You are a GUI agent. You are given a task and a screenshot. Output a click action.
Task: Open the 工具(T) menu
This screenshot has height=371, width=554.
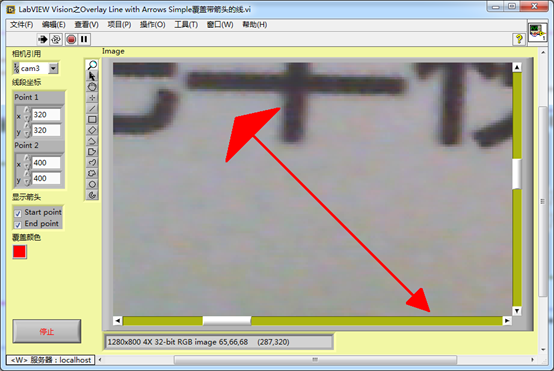[186, 24]
